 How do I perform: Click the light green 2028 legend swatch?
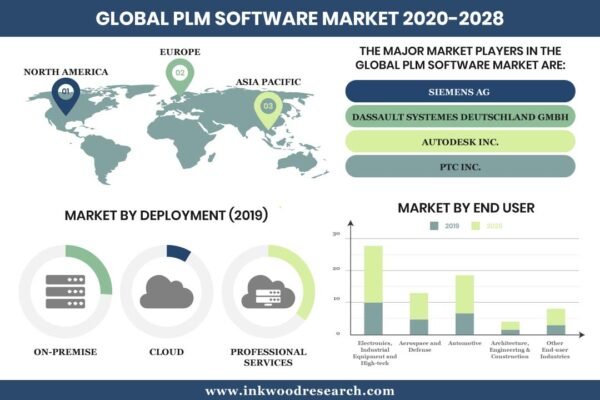pos(475,226)
